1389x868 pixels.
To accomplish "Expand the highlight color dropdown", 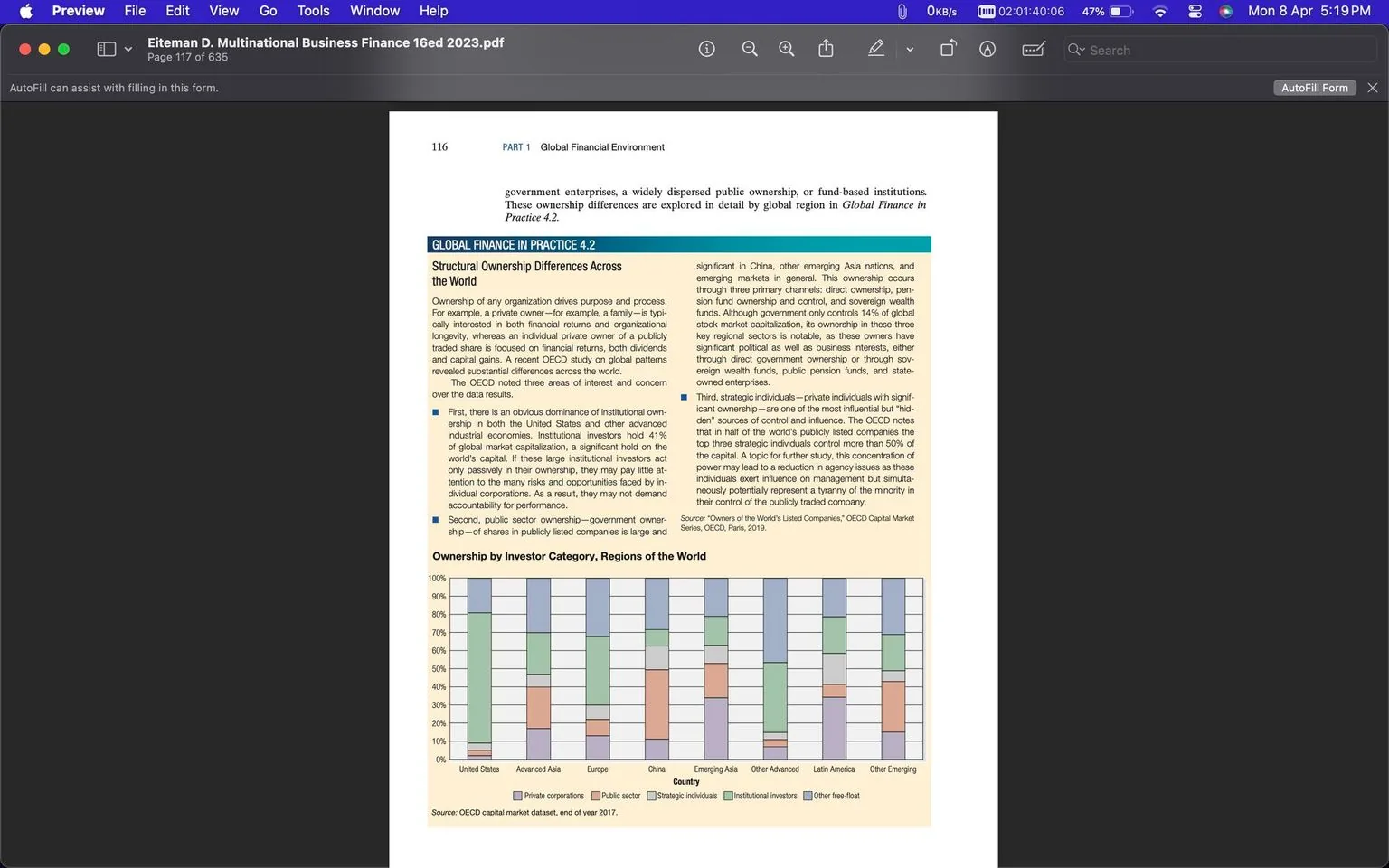I will (x=910, y=49).
